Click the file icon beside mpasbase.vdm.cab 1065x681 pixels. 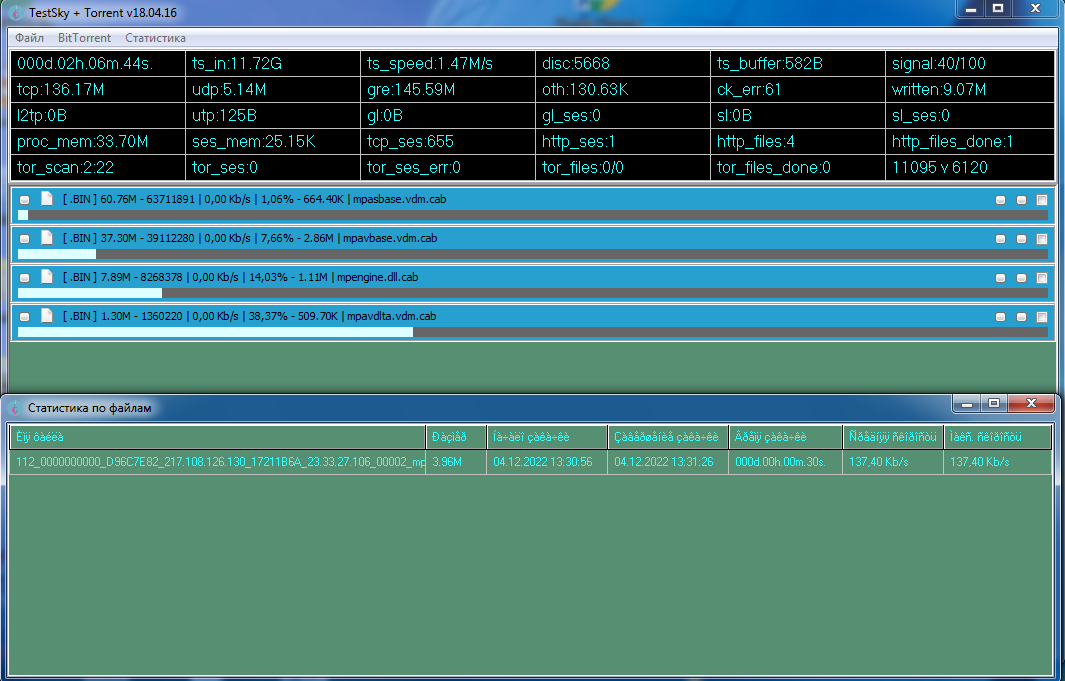(46, 199)
